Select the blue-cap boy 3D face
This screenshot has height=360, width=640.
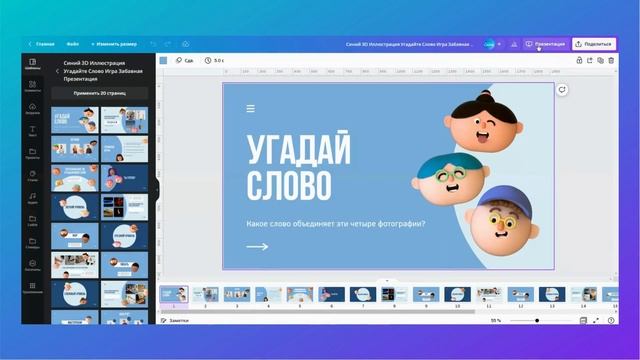(x=502, y=220)
